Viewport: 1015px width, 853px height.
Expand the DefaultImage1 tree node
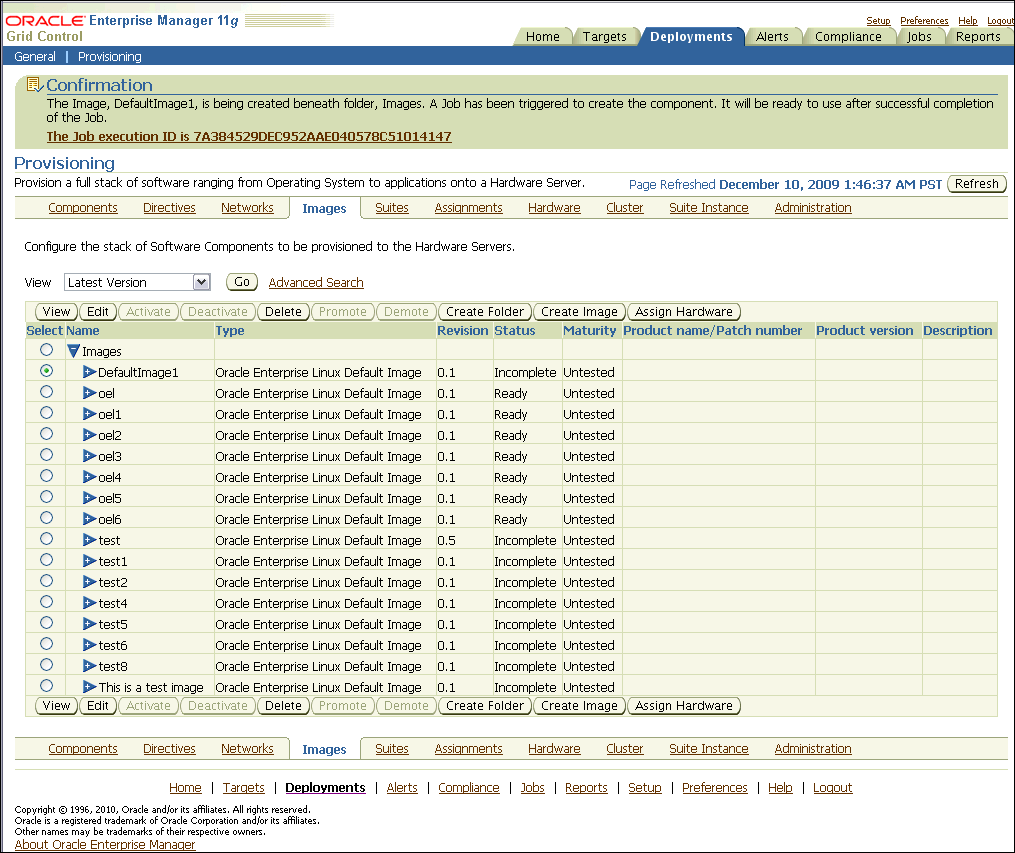[89, 372]
